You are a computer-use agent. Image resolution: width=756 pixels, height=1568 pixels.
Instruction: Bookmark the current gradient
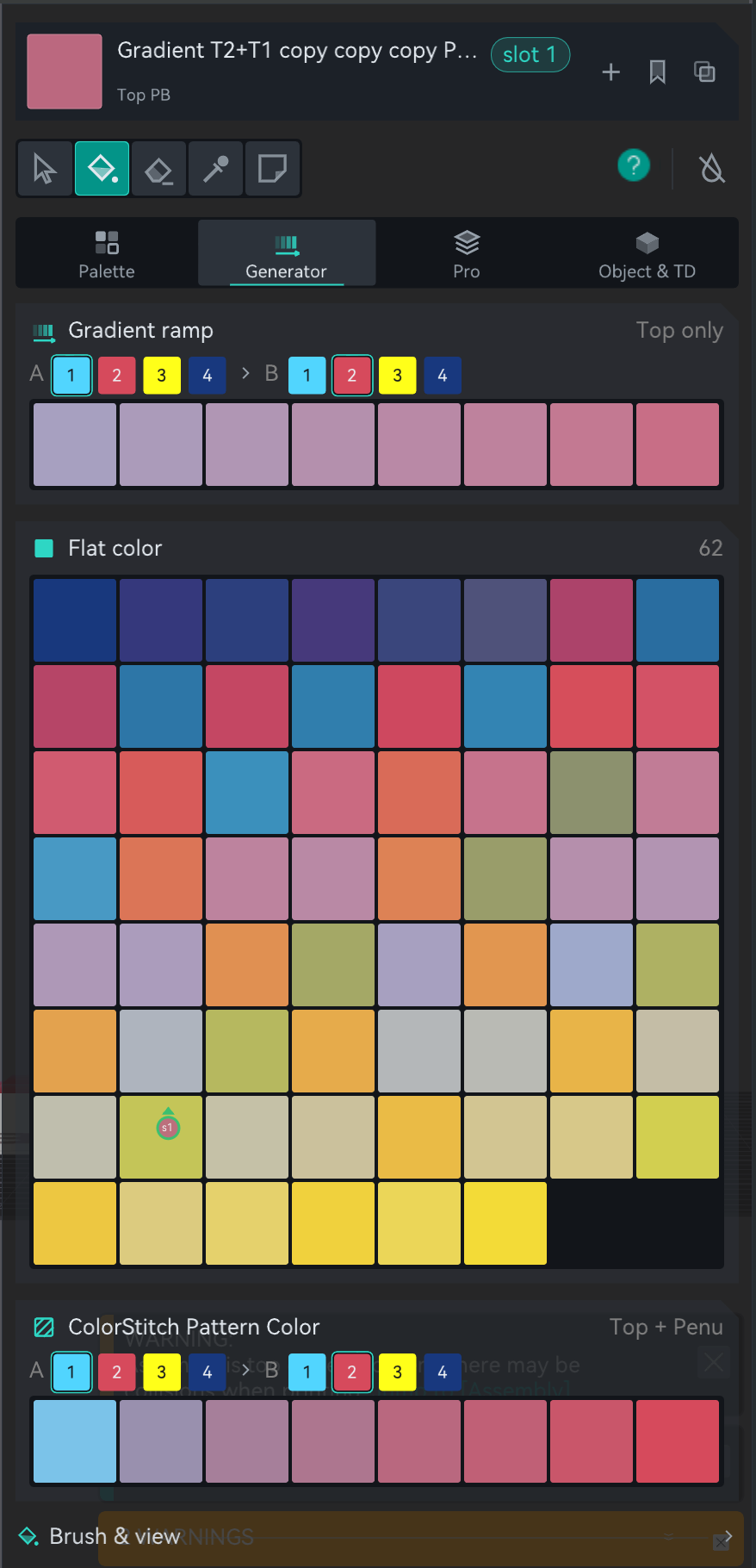657,72
